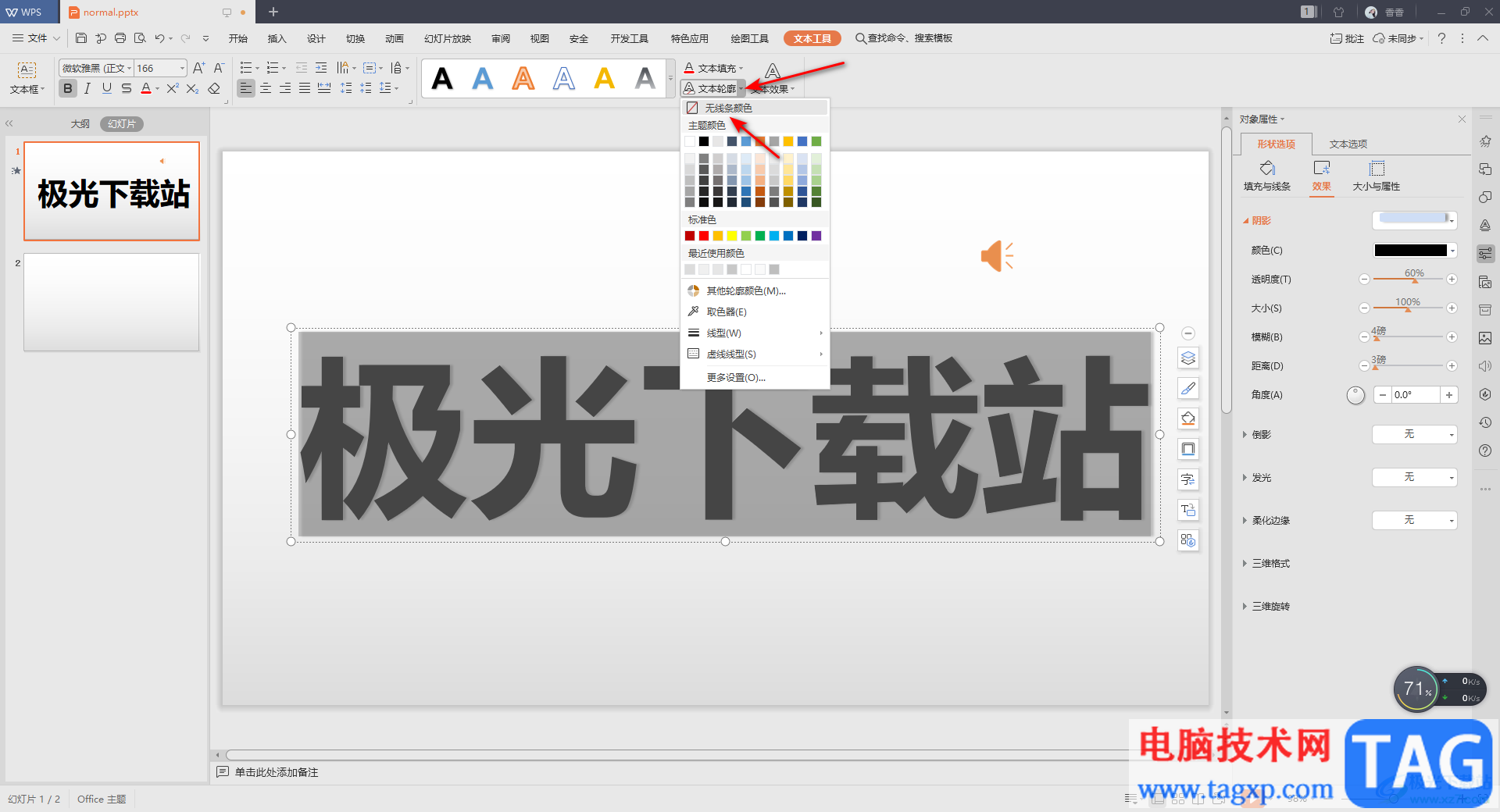The height and width of the screenshot is (812, 1500).
Task: Select the blue preset text style A
Action: tap(483, 78)
